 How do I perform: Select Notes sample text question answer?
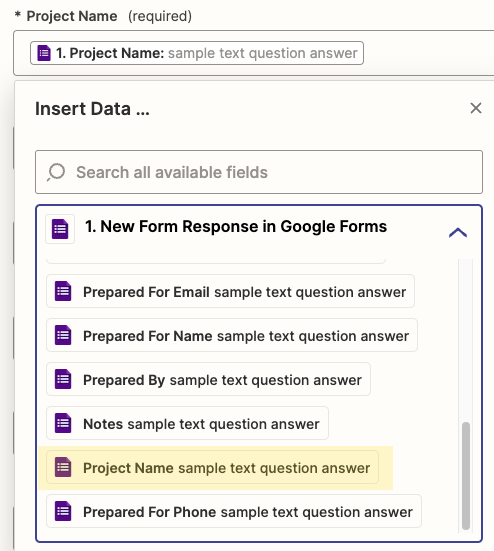point(187,423)
